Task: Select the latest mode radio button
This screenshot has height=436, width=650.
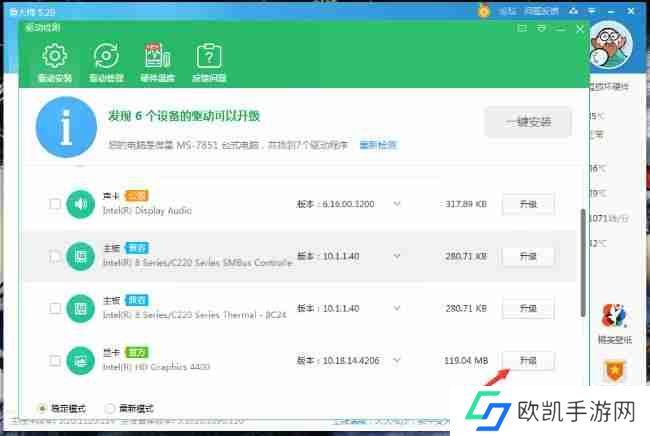Action: 110,409
